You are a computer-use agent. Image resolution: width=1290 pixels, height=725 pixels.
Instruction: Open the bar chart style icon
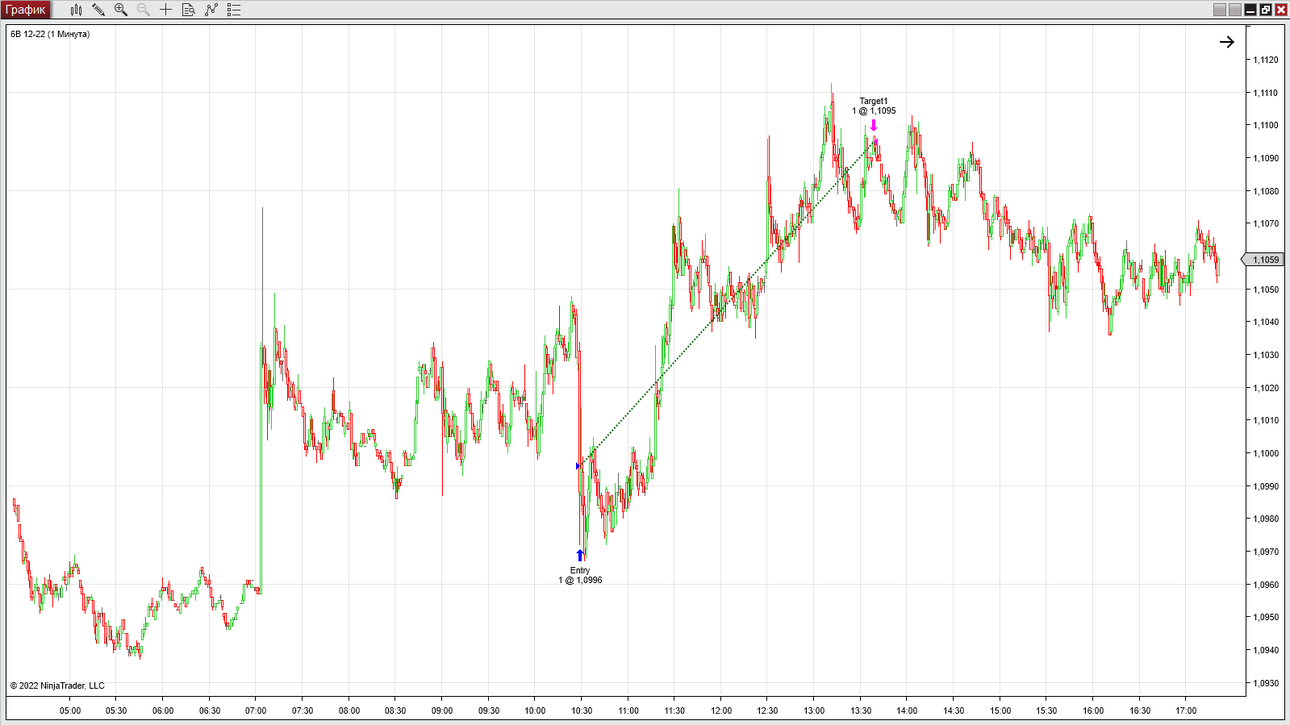[x=76, y=10]
